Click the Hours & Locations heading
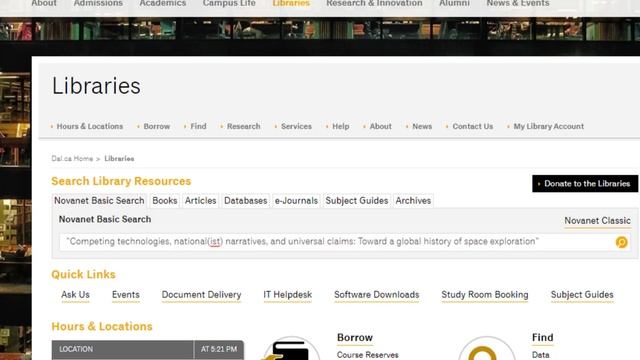The height and width of the screenshot is (360, 640). coord(102,327)
